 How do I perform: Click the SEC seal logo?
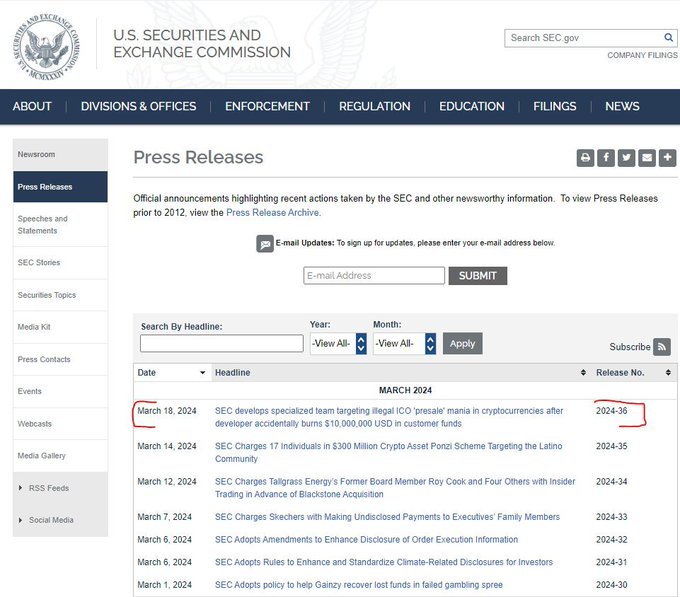pos(46,47)
